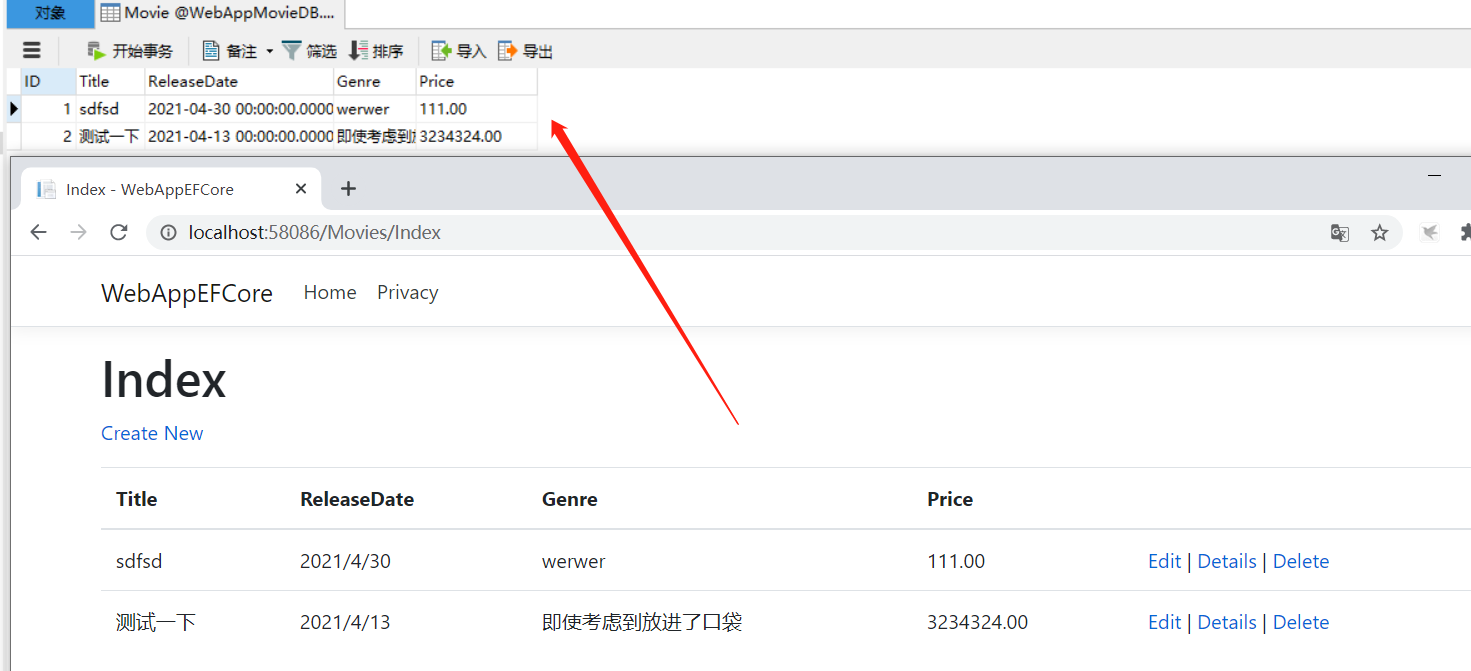Switch to the 对象 objects tab
This screenshot has height=671, width=1471.
pos(50,13)
